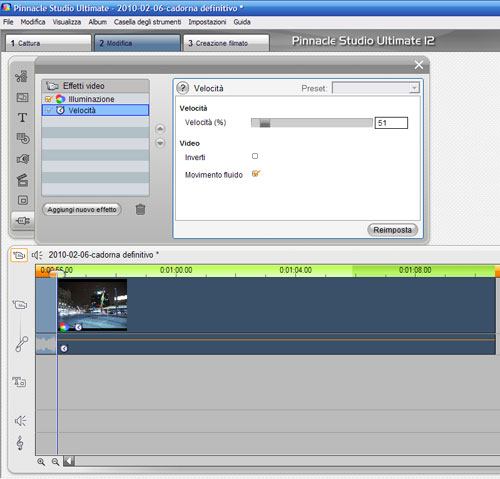Click the Aggiungi nuovo effetto button
This screenshot has width=500, height=479.
(82, 210)
